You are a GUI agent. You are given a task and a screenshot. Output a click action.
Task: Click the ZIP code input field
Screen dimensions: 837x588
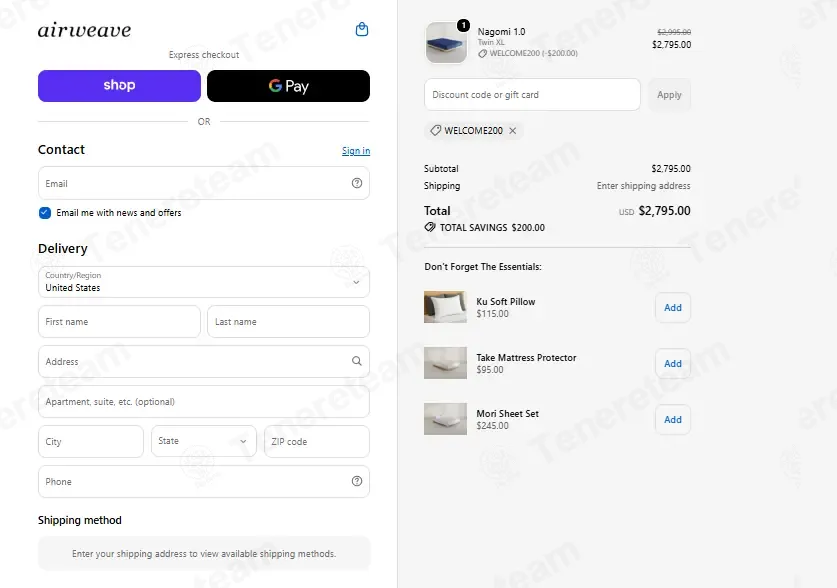(x=317, y=441)
